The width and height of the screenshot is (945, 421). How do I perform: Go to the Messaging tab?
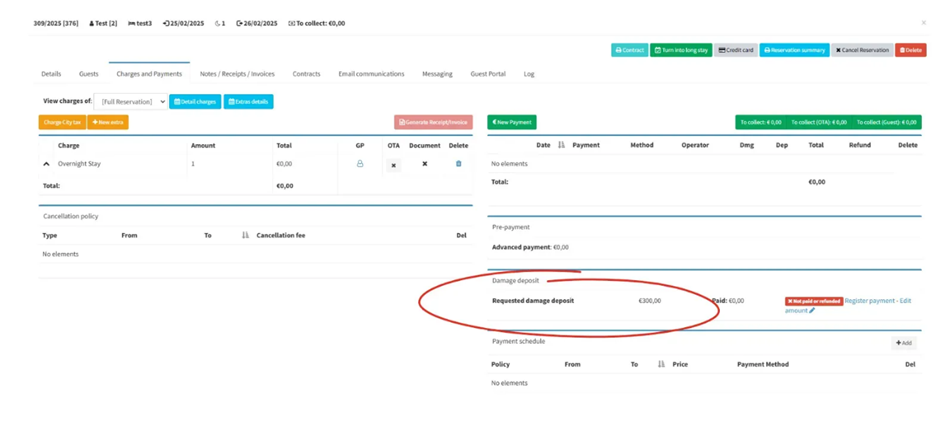click(437, 74)
